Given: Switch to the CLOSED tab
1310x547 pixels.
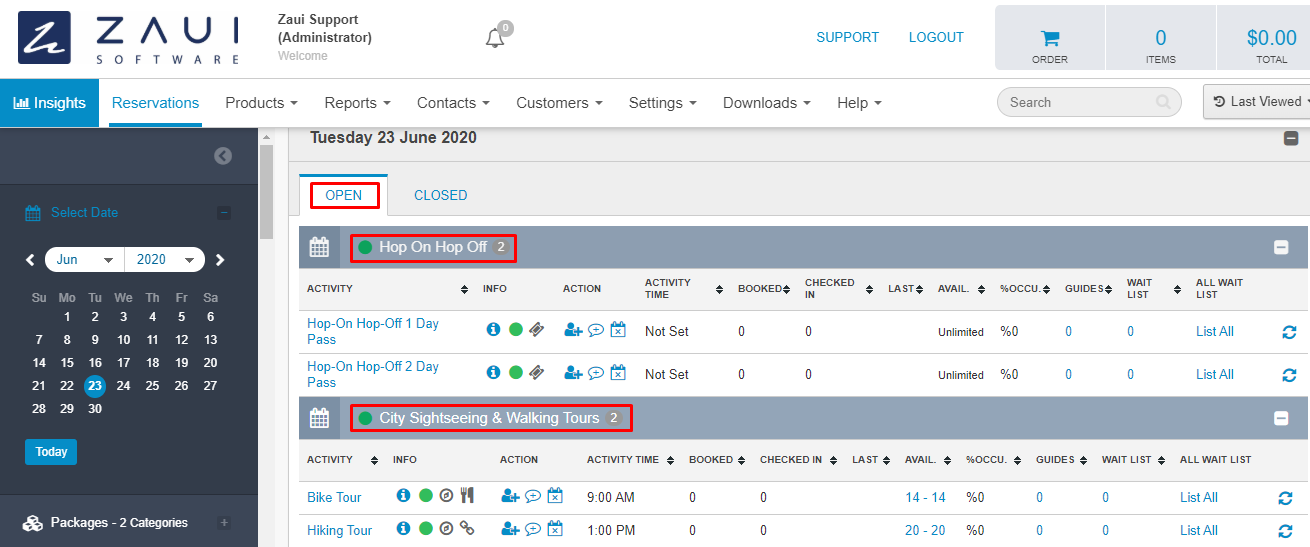Looking at the screenshot, I should coord(441,195).
